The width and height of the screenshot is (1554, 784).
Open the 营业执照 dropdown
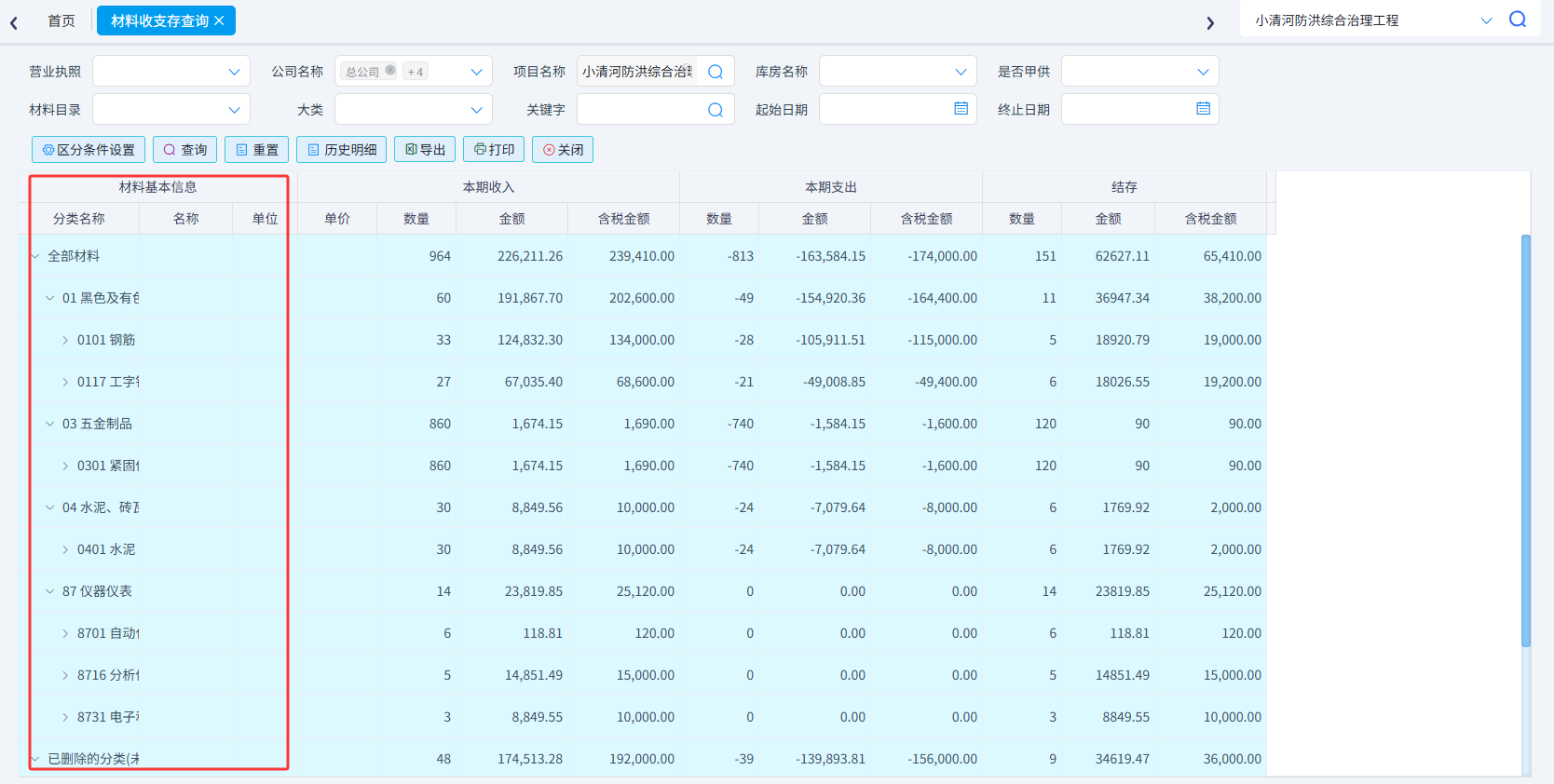[171, 72]
